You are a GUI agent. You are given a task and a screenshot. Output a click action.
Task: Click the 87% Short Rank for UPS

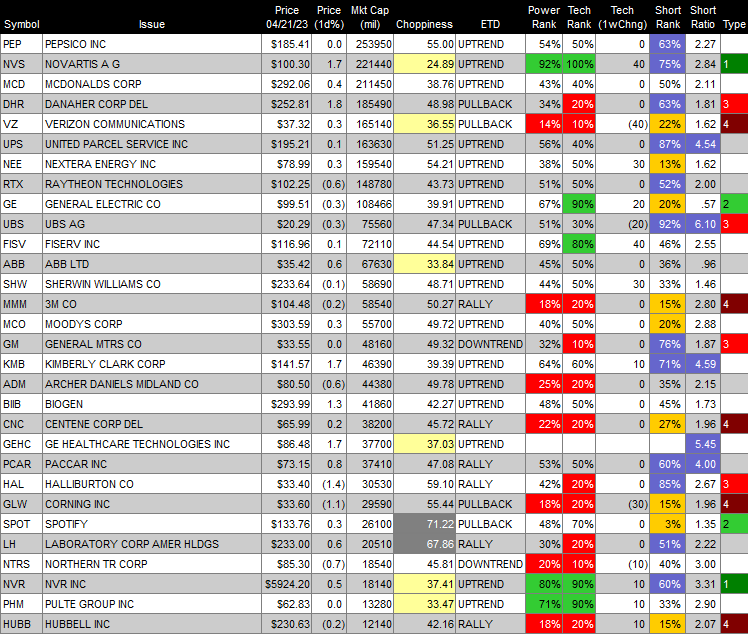[667, 144]
